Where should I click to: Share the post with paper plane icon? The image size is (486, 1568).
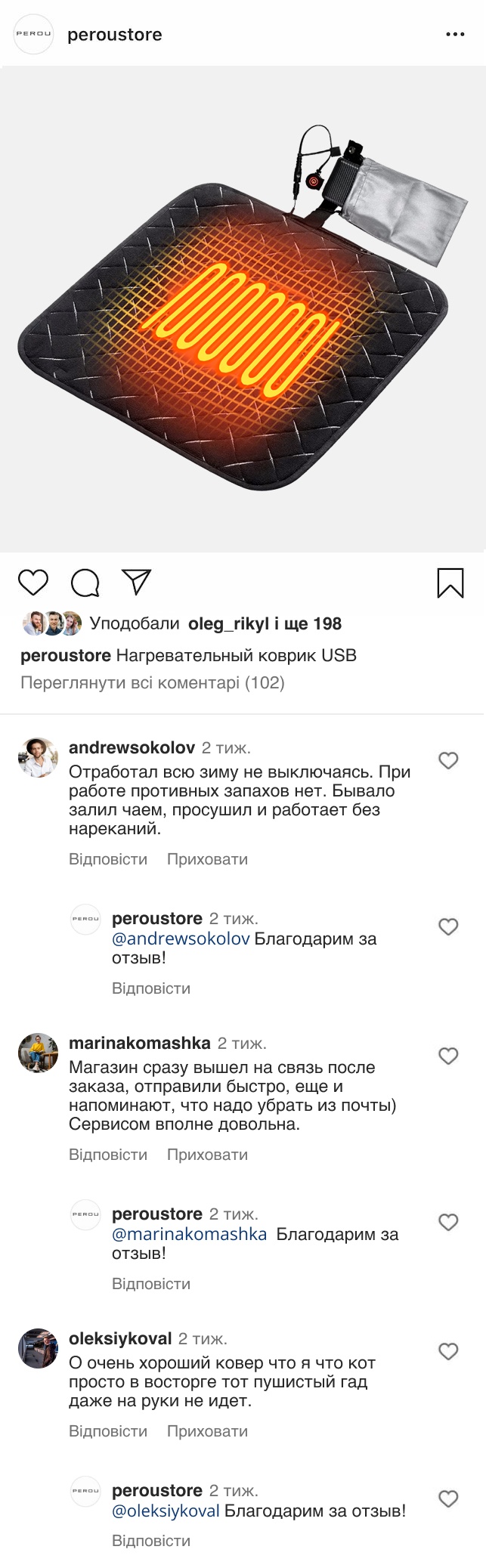click(x=137, y=581)
